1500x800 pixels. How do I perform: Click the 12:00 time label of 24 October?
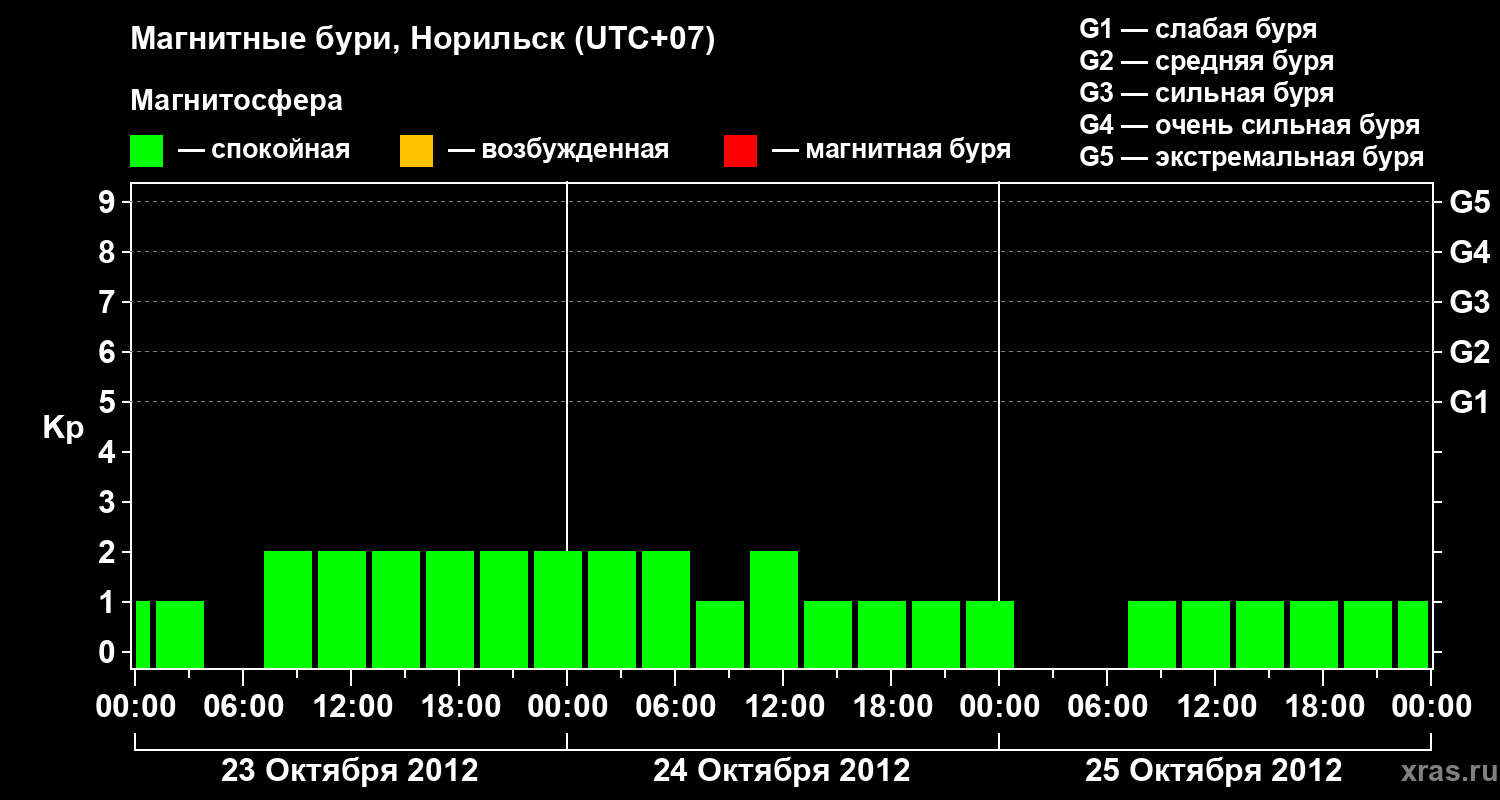click(783, 706)
